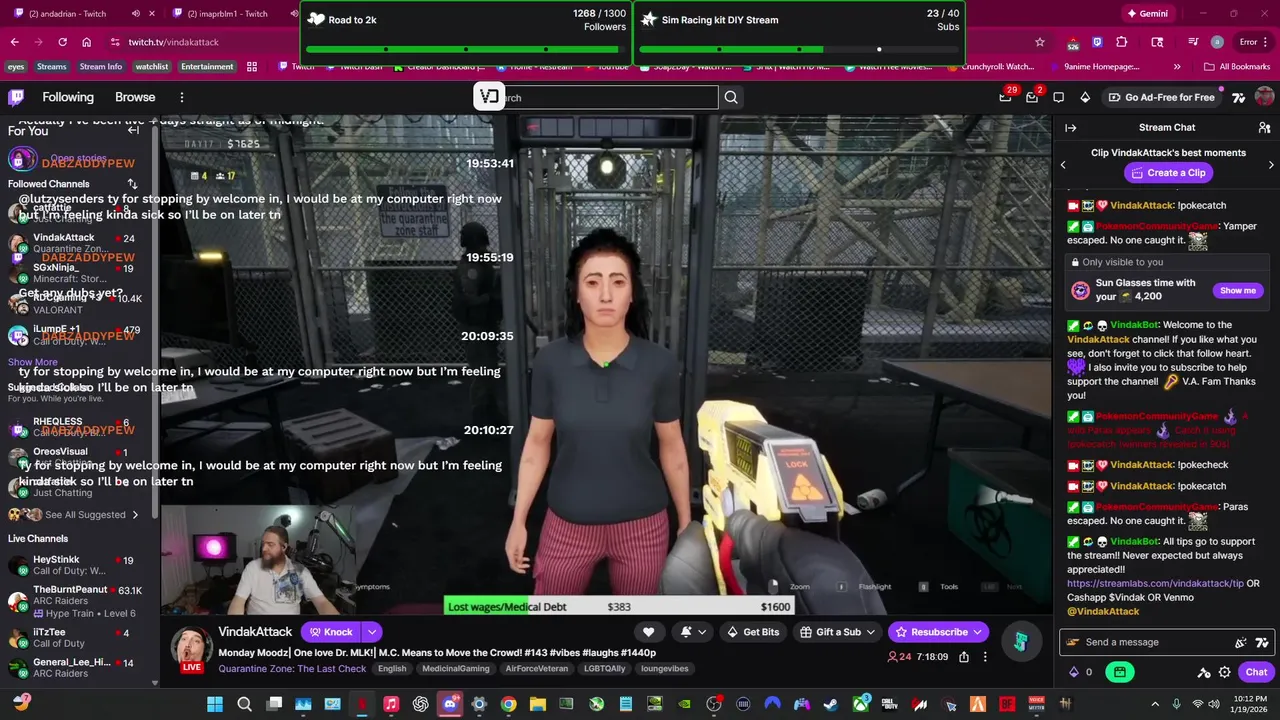Open the notification bell dropdown arrow
Screen dimensions: 1280x720
702,632
